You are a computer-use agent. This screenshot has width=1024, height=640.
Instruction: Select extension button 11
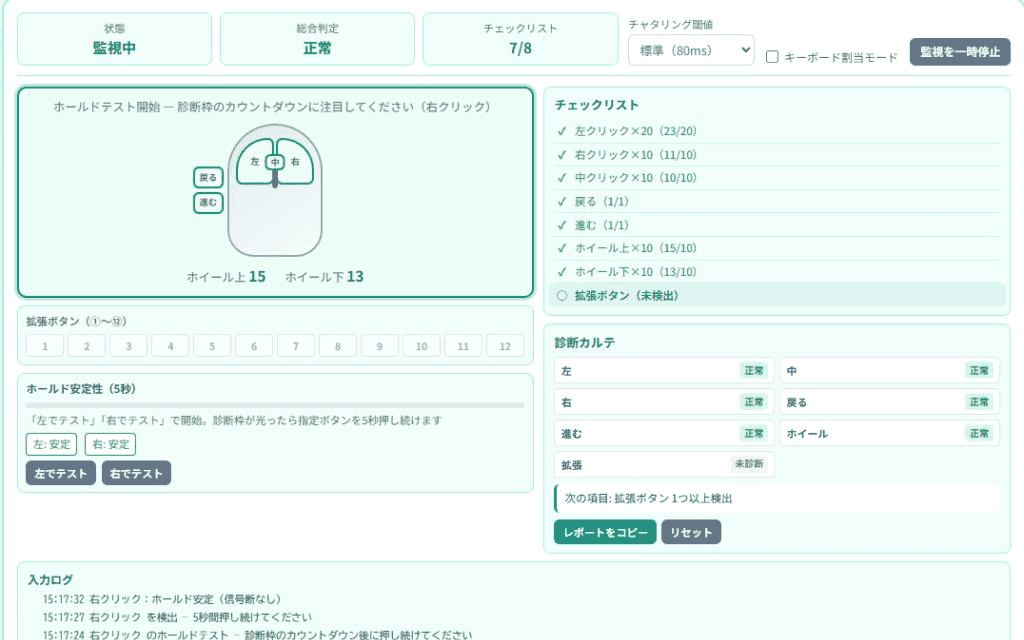[463, 346]
